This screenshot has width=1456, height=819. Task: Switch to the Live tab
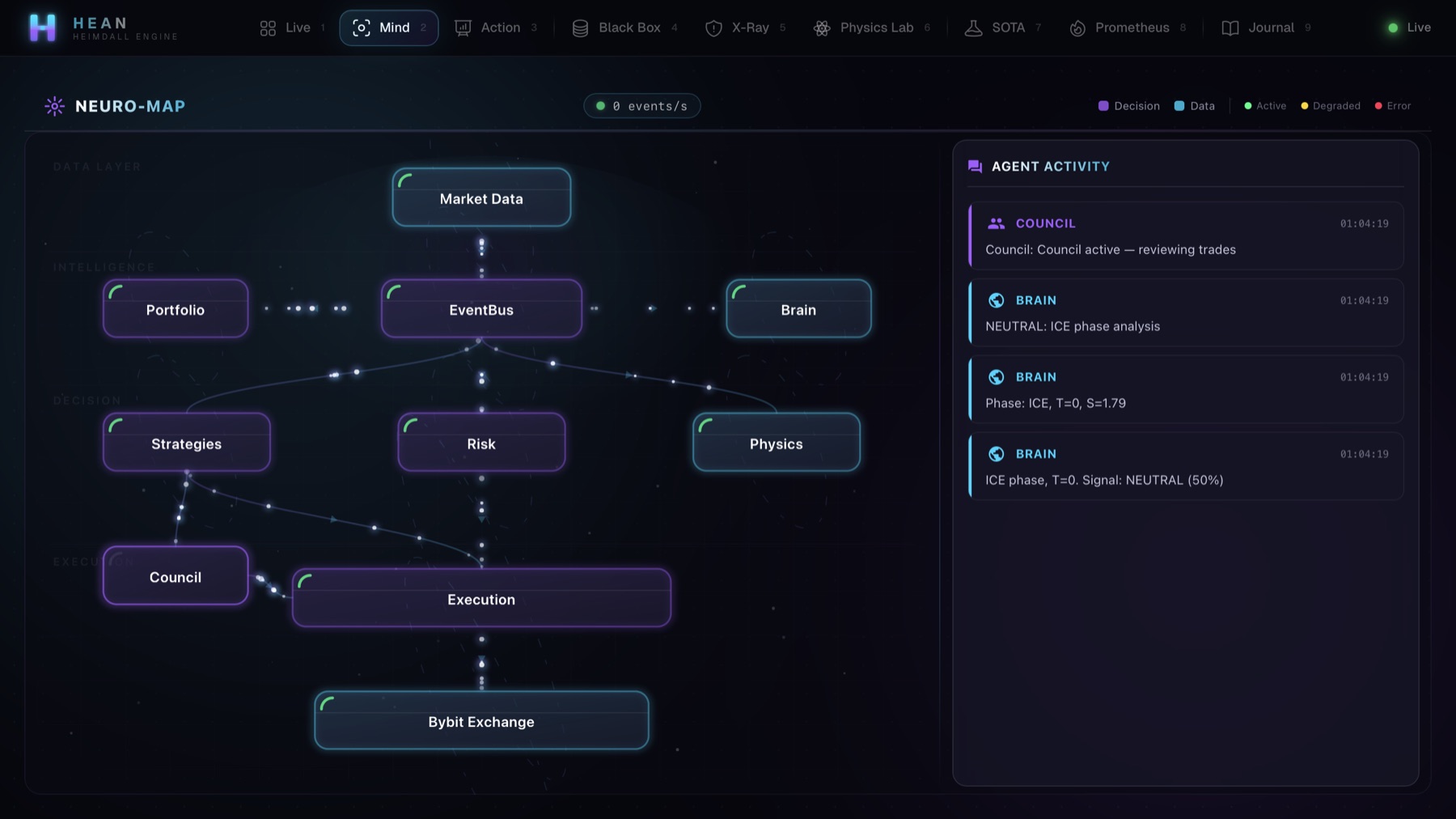coord(292,28)
